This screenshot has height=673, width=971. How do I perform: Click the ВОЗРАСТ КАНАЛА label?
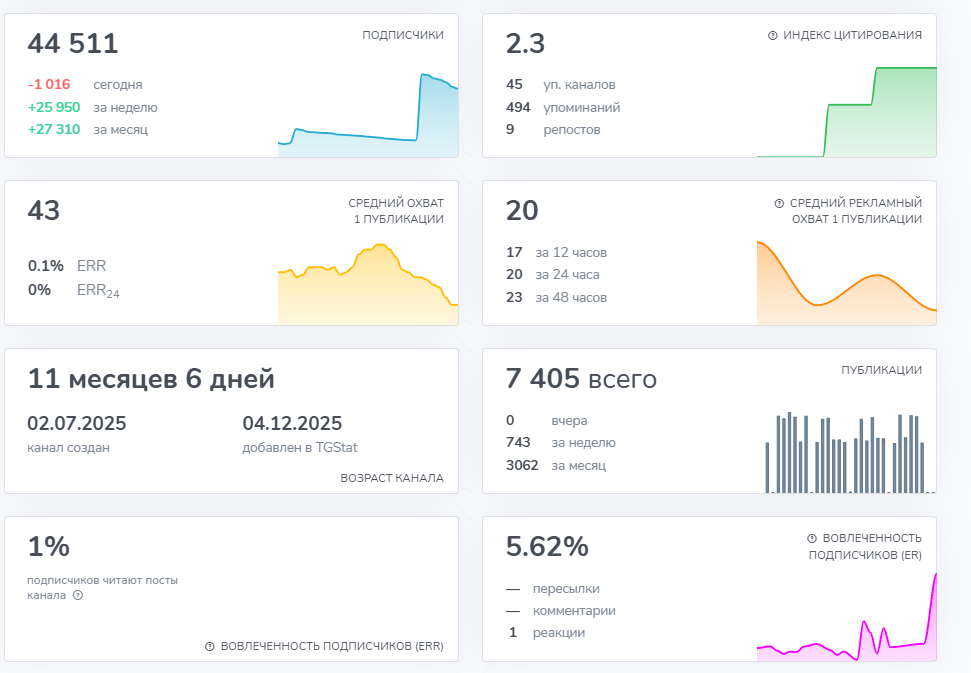pyautogui.click(x=392, y=479)
